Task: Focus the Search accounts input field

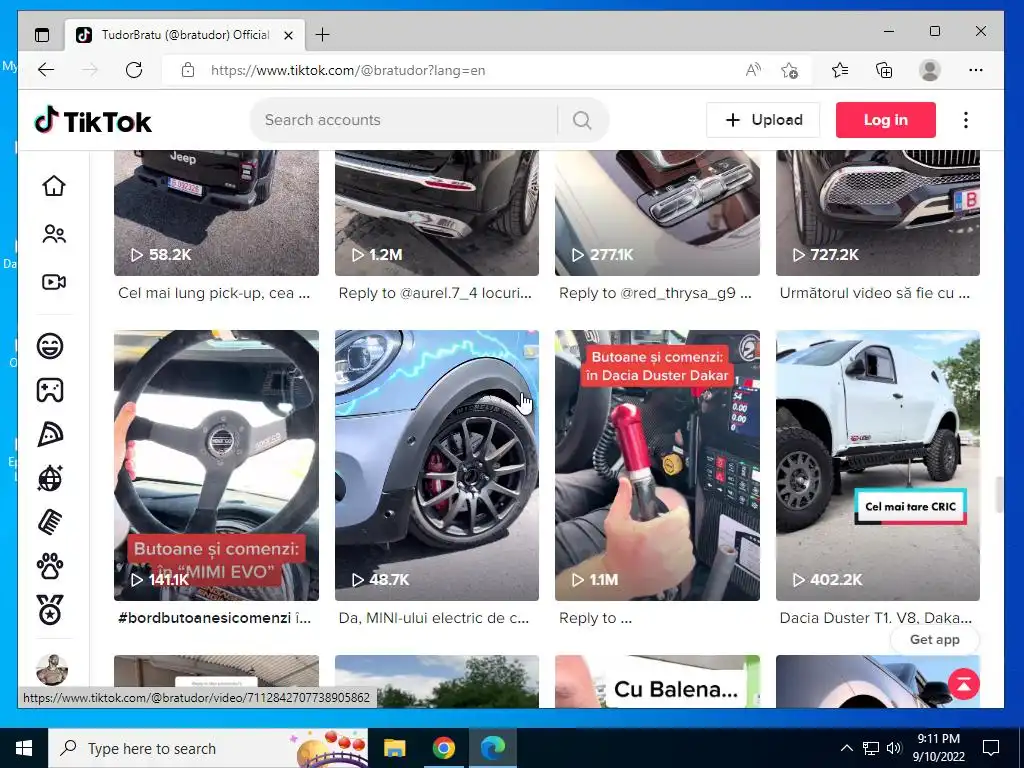Action: coord(404,120)
